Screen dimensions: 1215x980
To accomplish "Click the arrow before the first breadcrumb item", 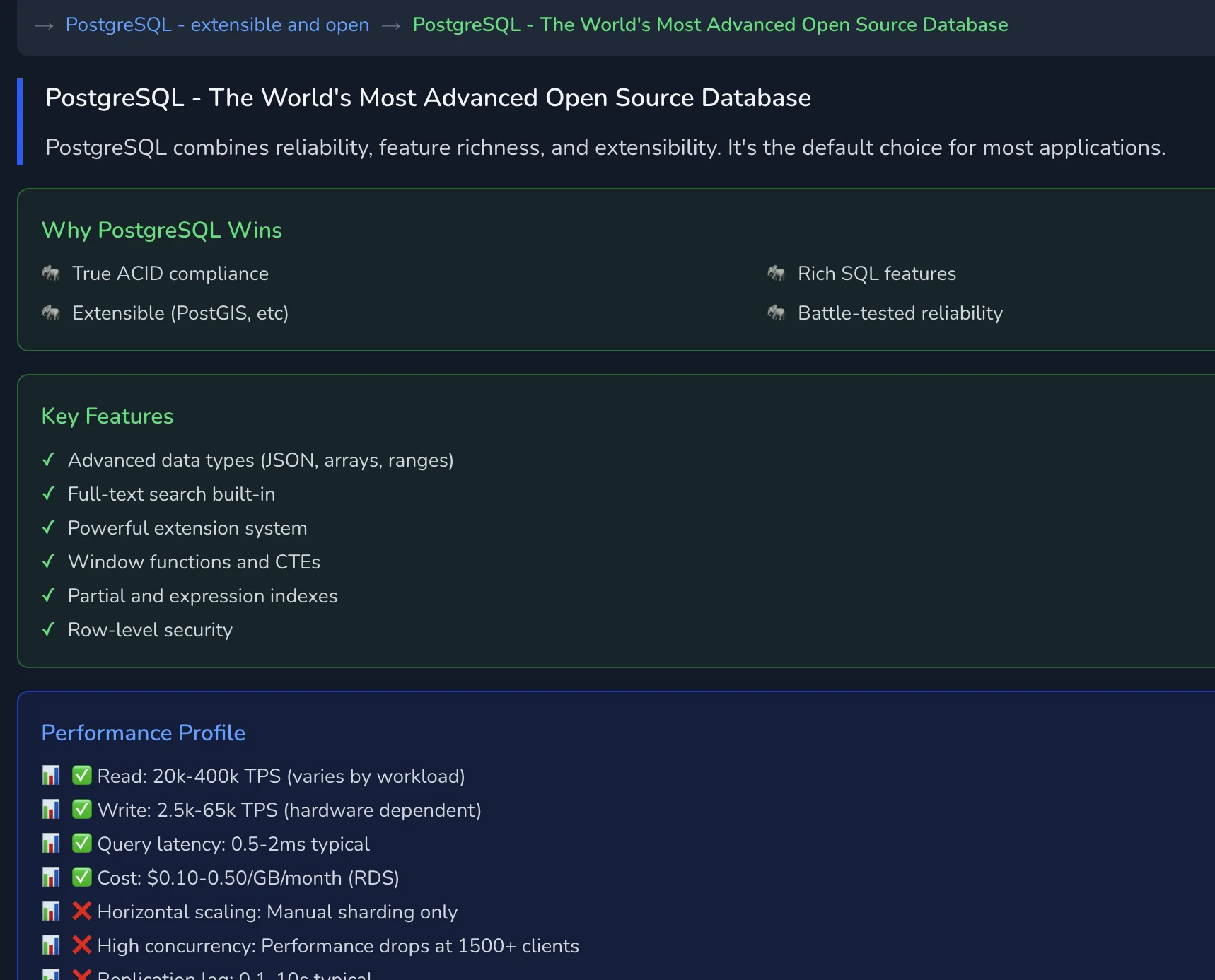I will pos(45,25).
